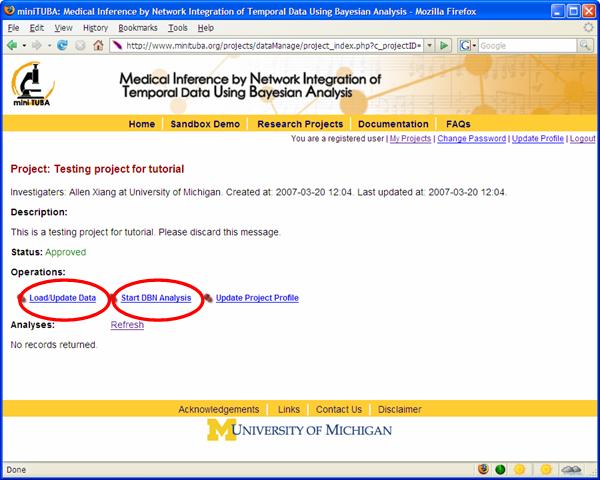Image resolution: width=600 pixels, height=480 pixels.
Task: Open the forward history dropdown arrow
Action: tap(49, 46)
